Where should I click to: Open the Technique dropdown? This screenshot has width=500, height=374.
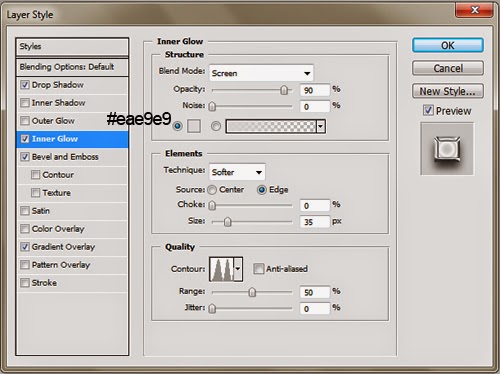237,172
